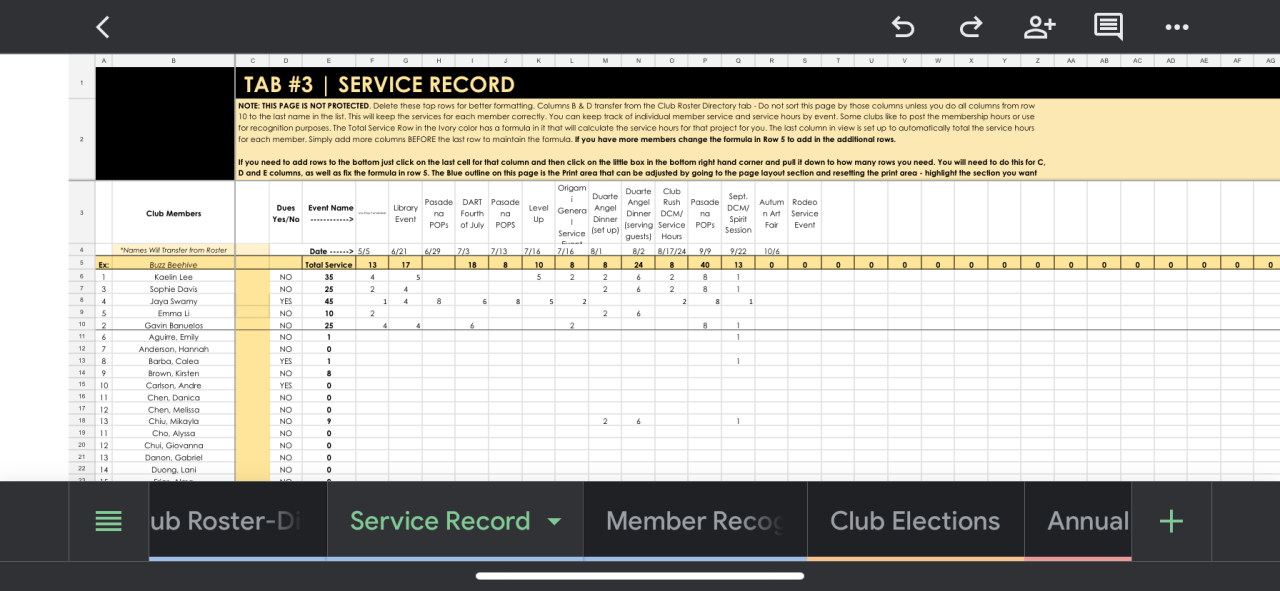1280x591 pixels.
Task: Add a new sheet with plus icon
Action: click(x=1170, y=521)
